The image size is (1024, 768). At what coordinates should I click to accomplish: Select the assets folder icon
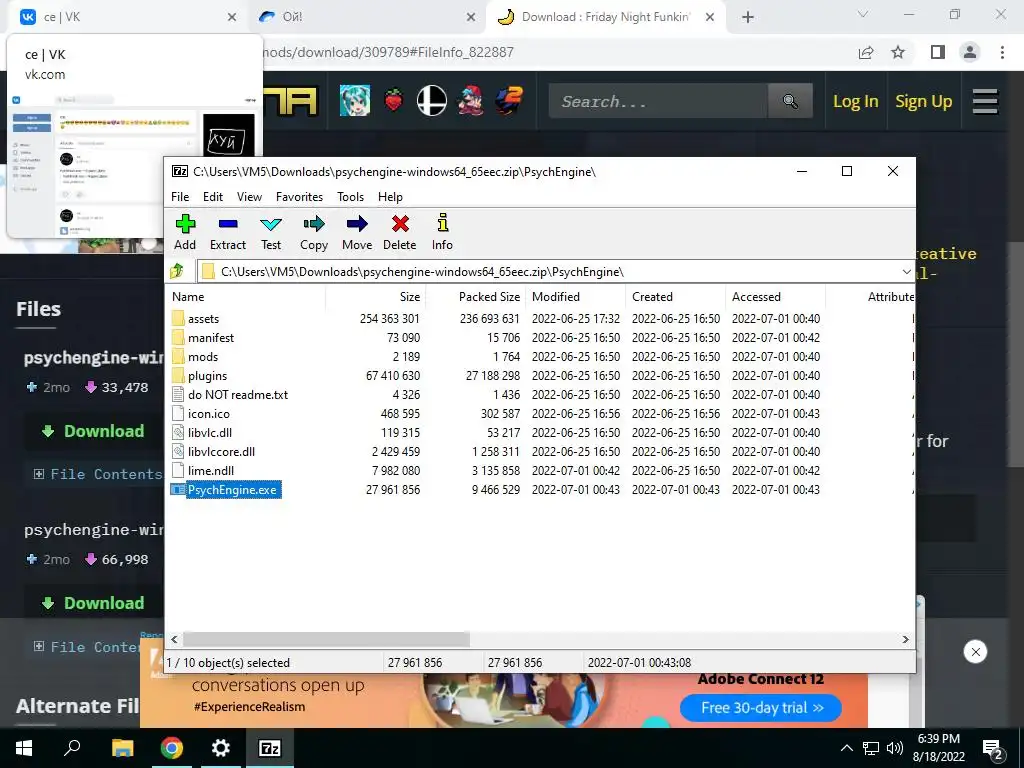pyautogui.click(x=178, y=319)
